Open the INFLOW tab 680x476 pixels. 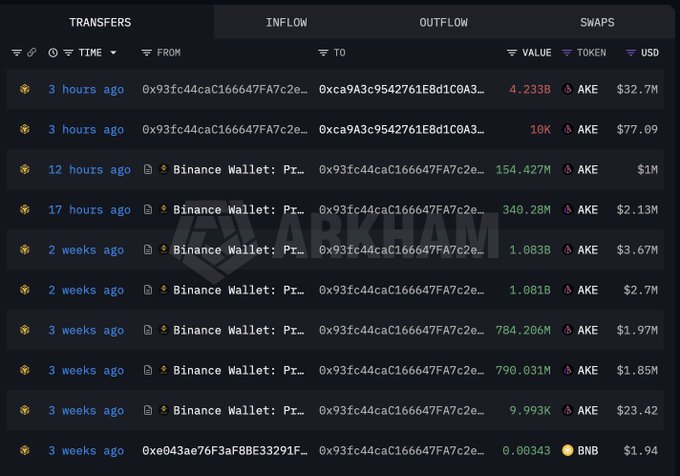click(286, 23)
